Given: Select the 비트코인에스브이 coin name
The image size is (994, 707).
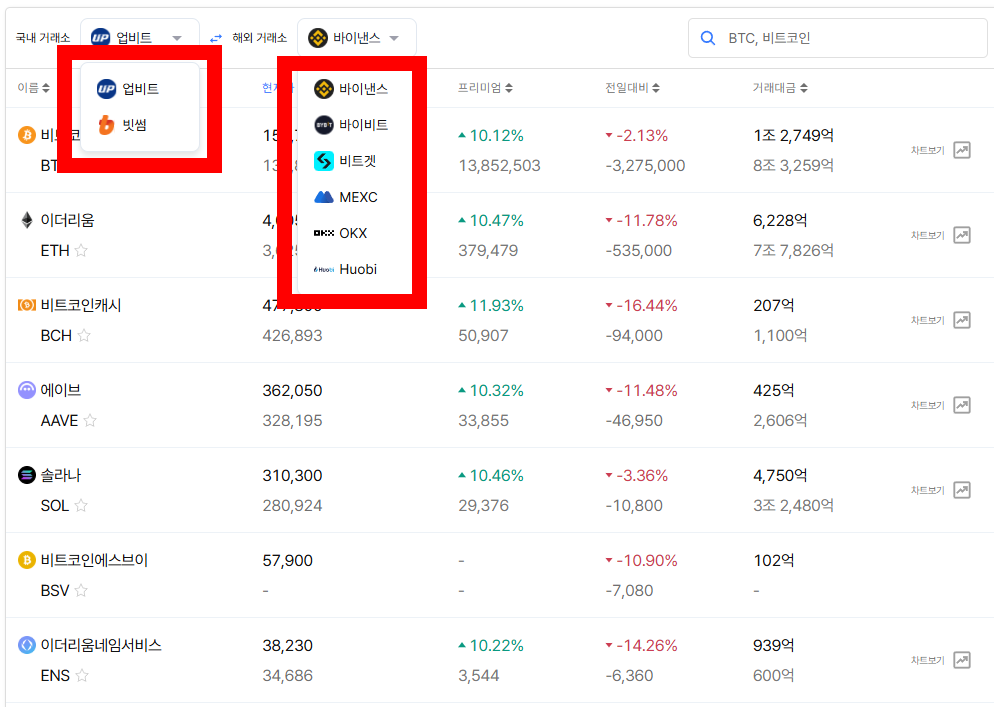Looking at the screenshot, I should tap(94, 560).
